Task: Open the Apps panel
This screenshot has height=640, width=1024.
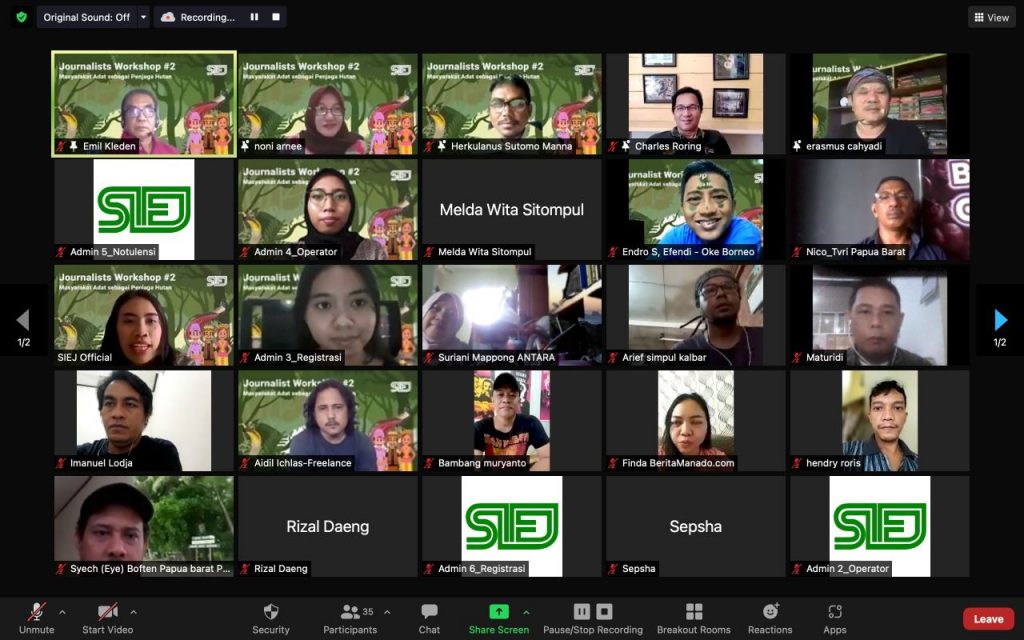Action: [x=835, y=618]
